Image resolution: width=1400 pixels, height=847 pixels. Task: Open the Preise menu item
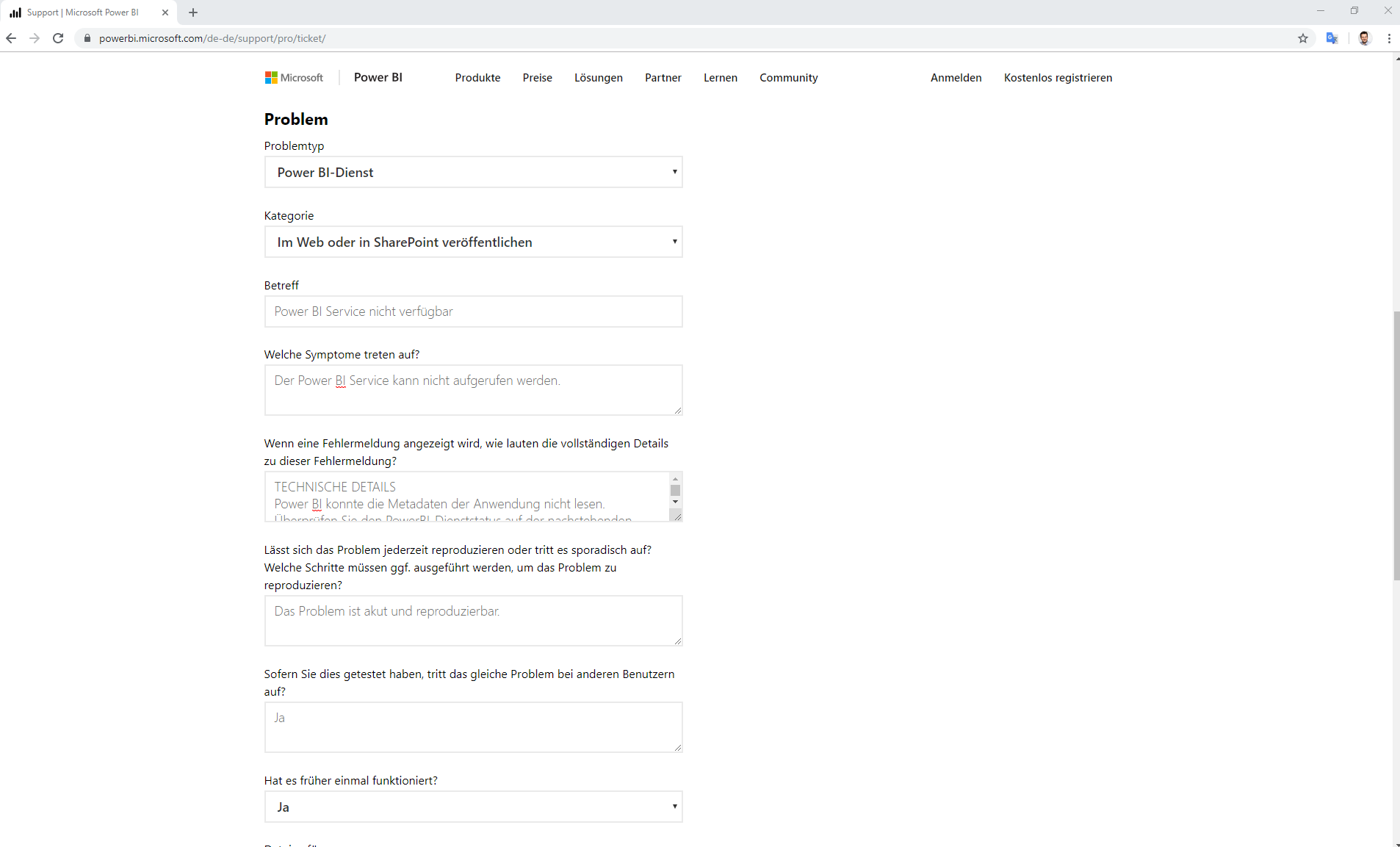pyautogui.click(x=538, y=78)
